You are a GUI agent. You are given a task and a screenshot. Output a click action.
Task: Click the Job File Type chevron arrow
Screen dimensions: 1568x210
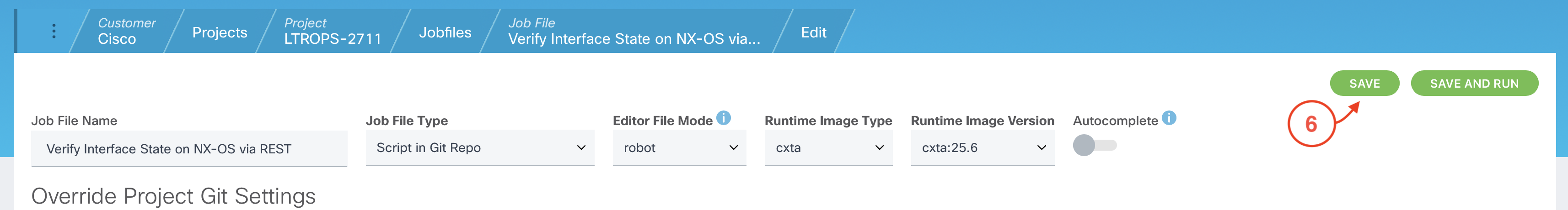click(581, 148)
